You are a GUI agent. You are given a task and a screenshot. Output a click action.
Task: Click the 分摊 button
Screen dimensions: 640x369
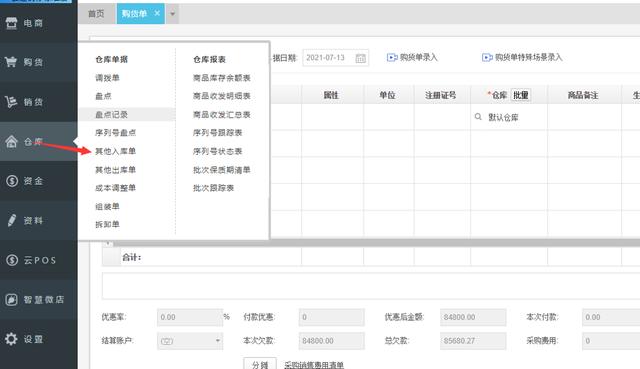[260, 364]
